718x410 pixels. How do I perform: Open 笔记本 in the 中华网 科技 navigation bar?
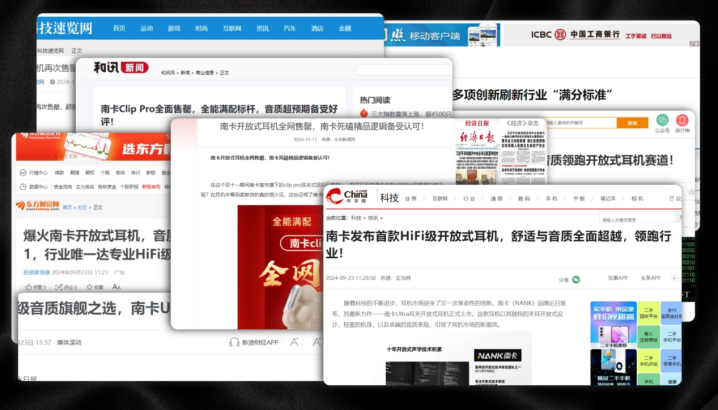pyautogui.click(x=608, y=198)
